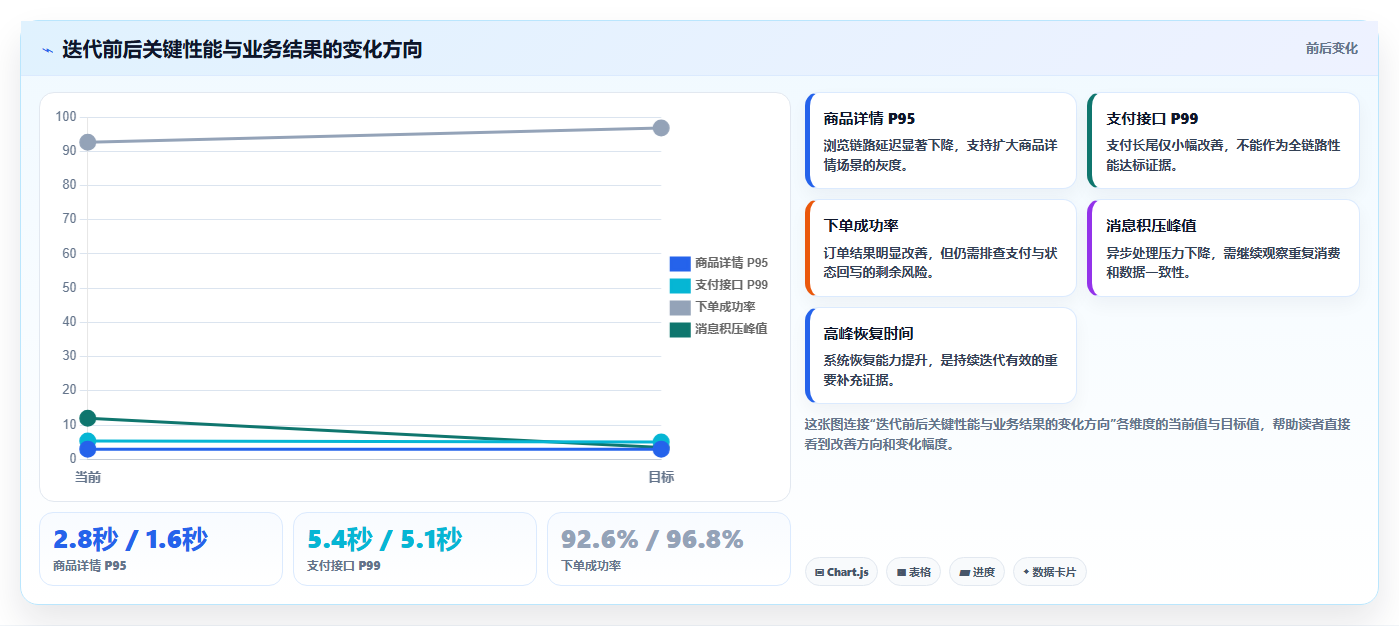Open the 商品详情 P95 card title

point(869,119)
